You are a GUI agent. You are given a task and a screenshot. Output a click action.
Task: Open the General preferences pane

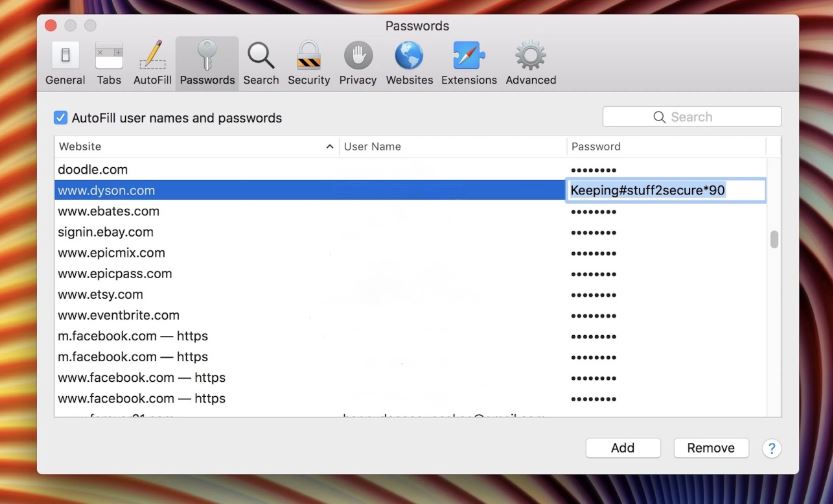click(65, 63)
